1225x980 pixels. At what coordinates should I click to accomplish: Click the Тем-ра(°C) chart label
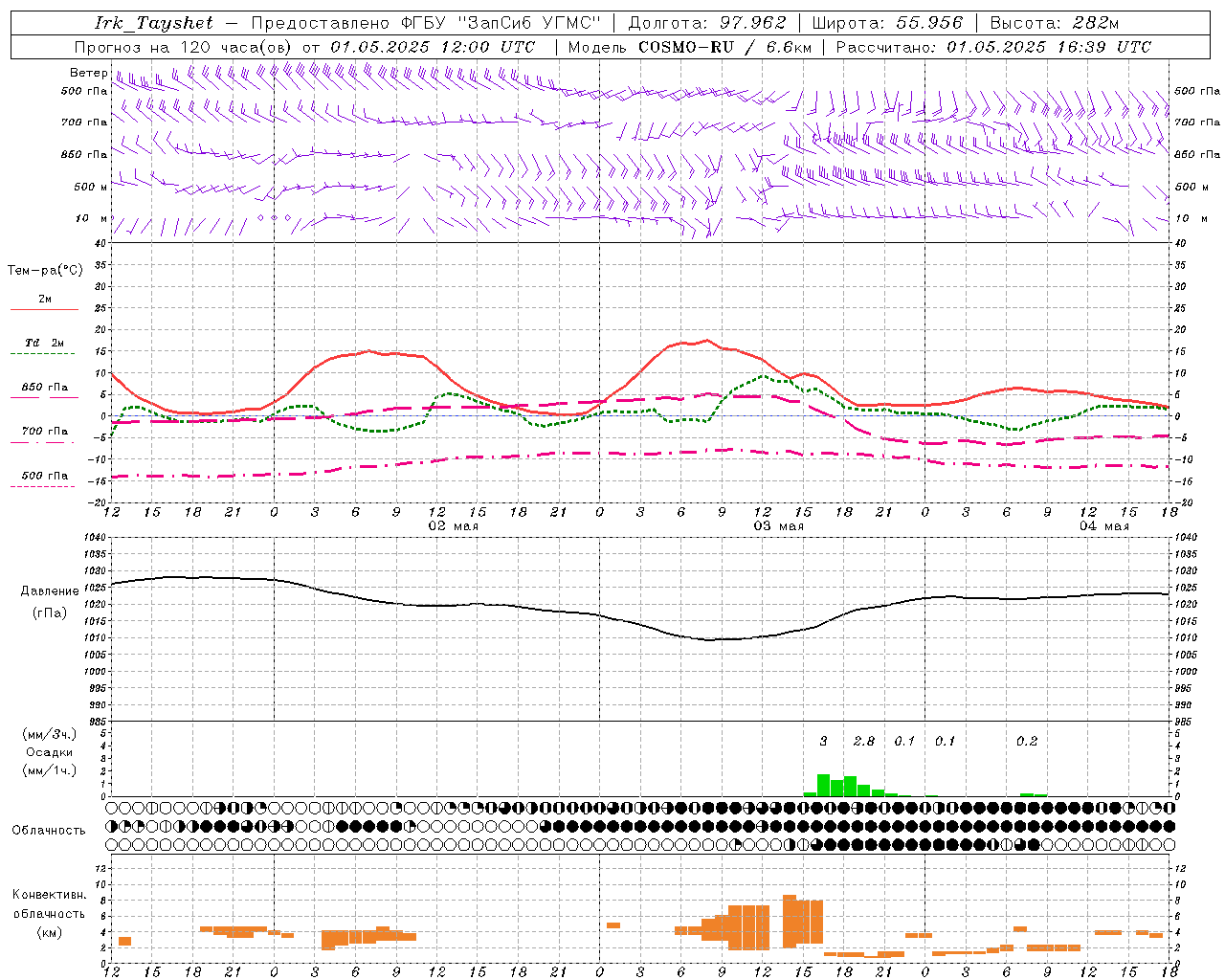45,270
